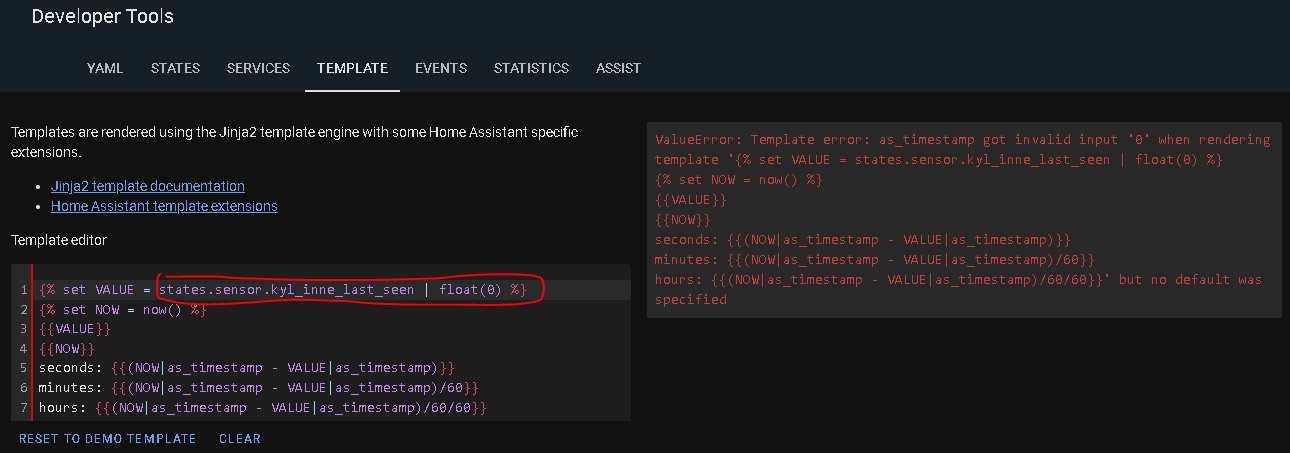The height and width of the screenshot is (453, 1290).
Task: Place cursor on the 'hours:' template line
Action: (263, 407)
